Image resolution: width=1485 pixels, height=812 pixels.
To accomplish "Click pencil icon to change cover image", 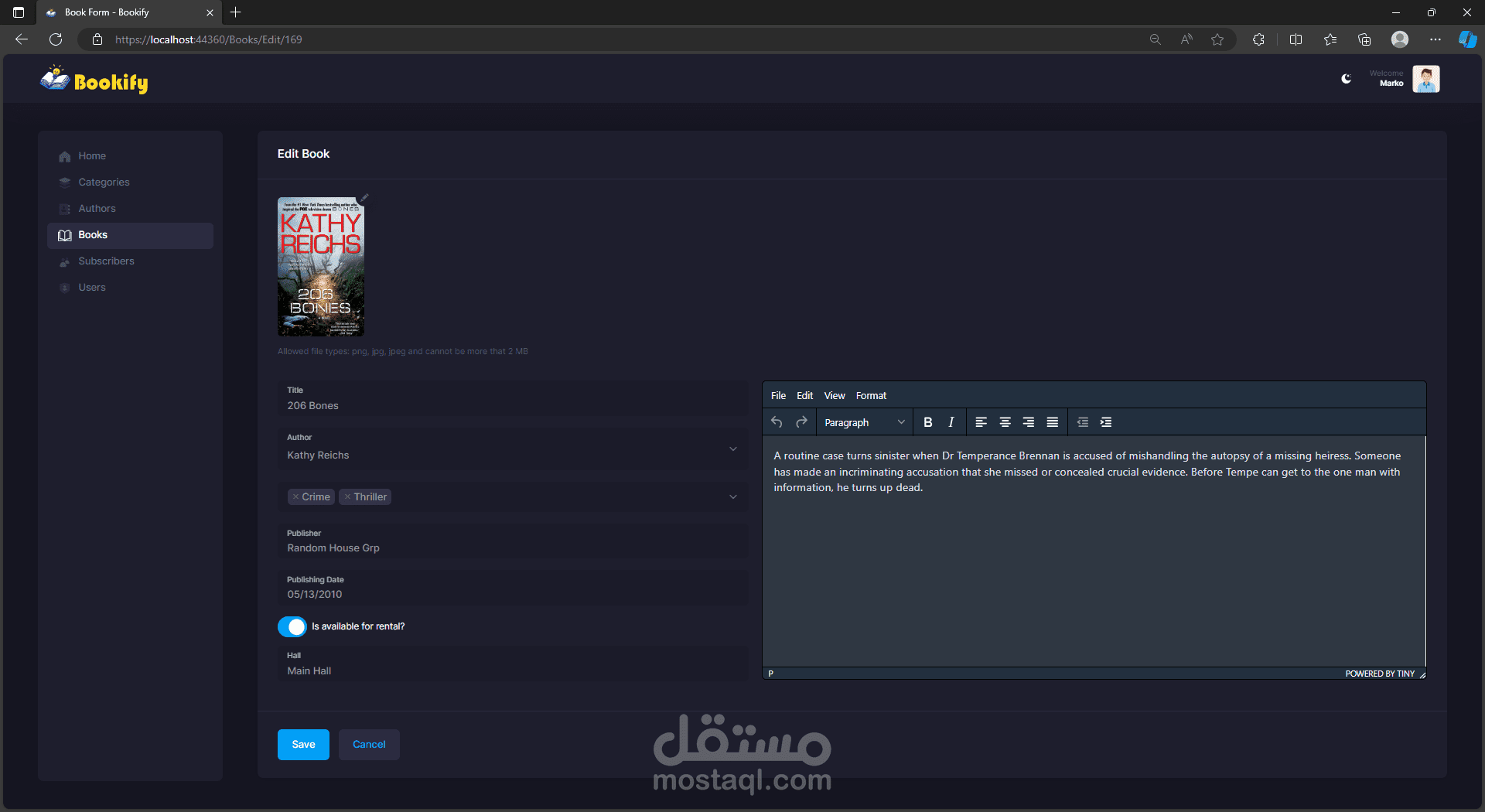I will coord(364,198).
